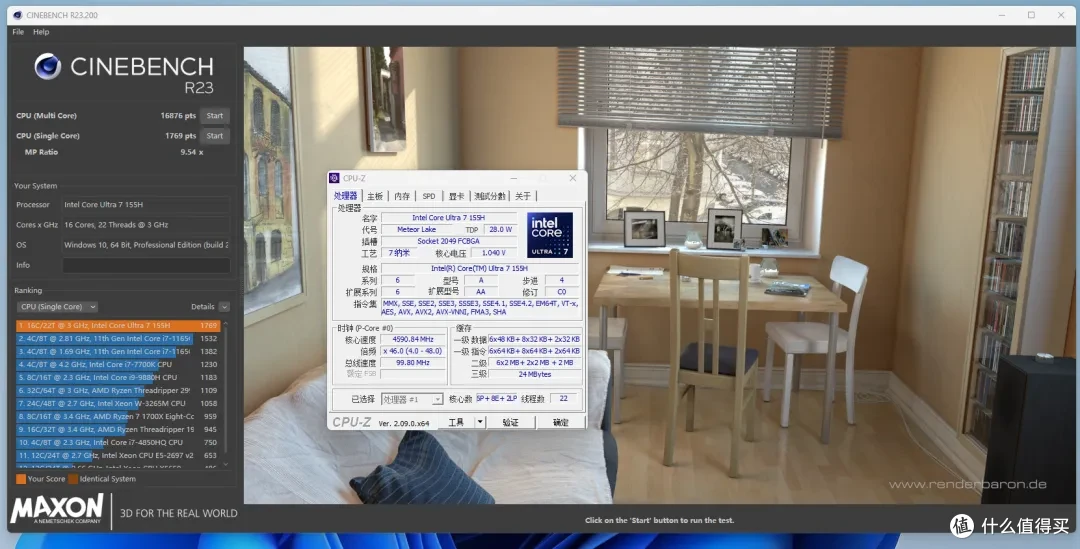Select ranking row Intel Core Ultra 7 155H
This screenshot has width=1080, height=549.
tap(118, 325)
